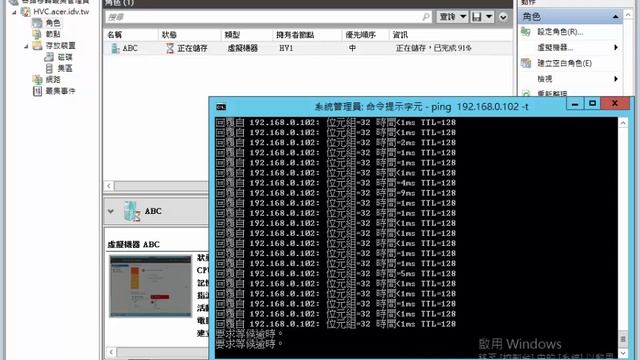Click the command prompt scrollbar up arrow
This screenshot has height=360, width=640.
click(623, 123)
